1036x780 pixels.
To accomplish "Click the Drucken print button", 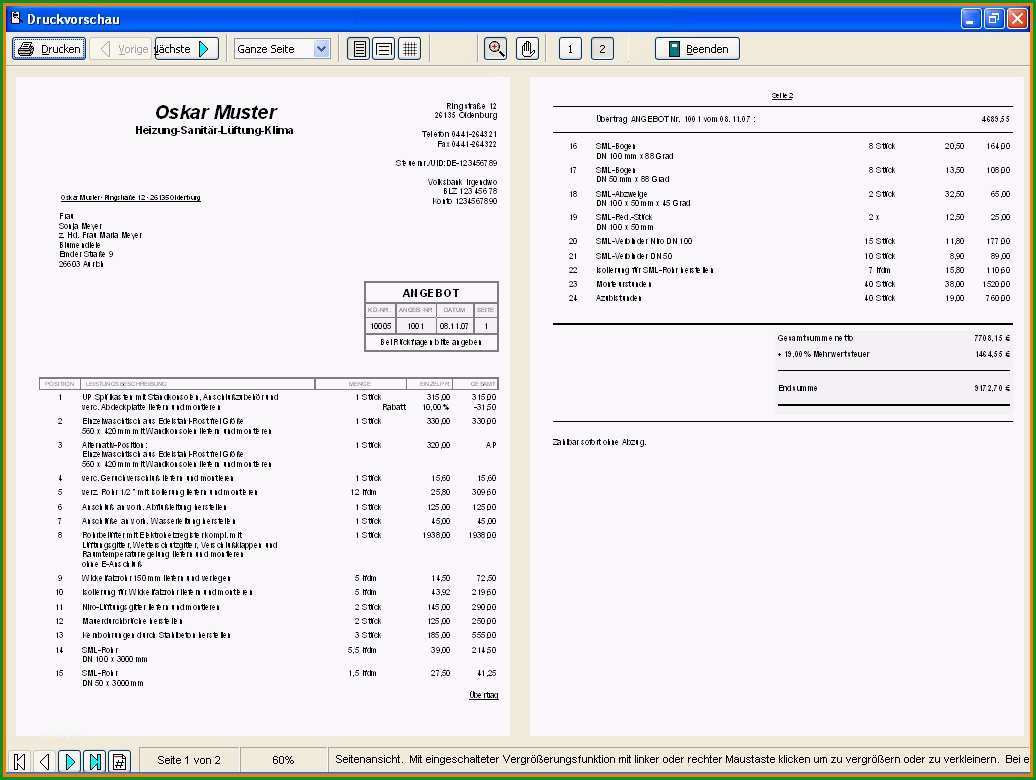I will 49,49.
